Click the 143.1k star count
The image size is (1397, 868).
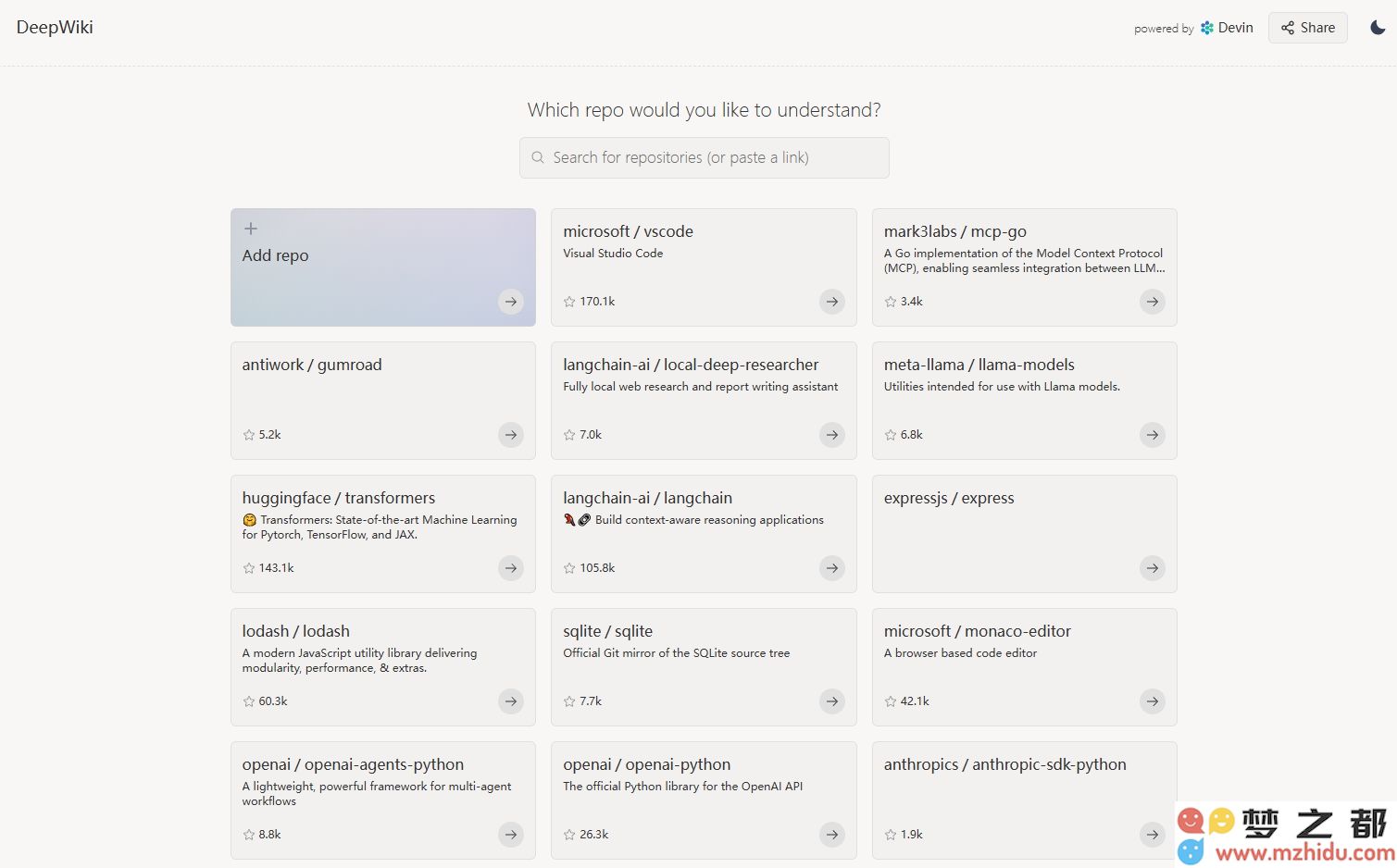pyautogui.click(x=276, y=568)
